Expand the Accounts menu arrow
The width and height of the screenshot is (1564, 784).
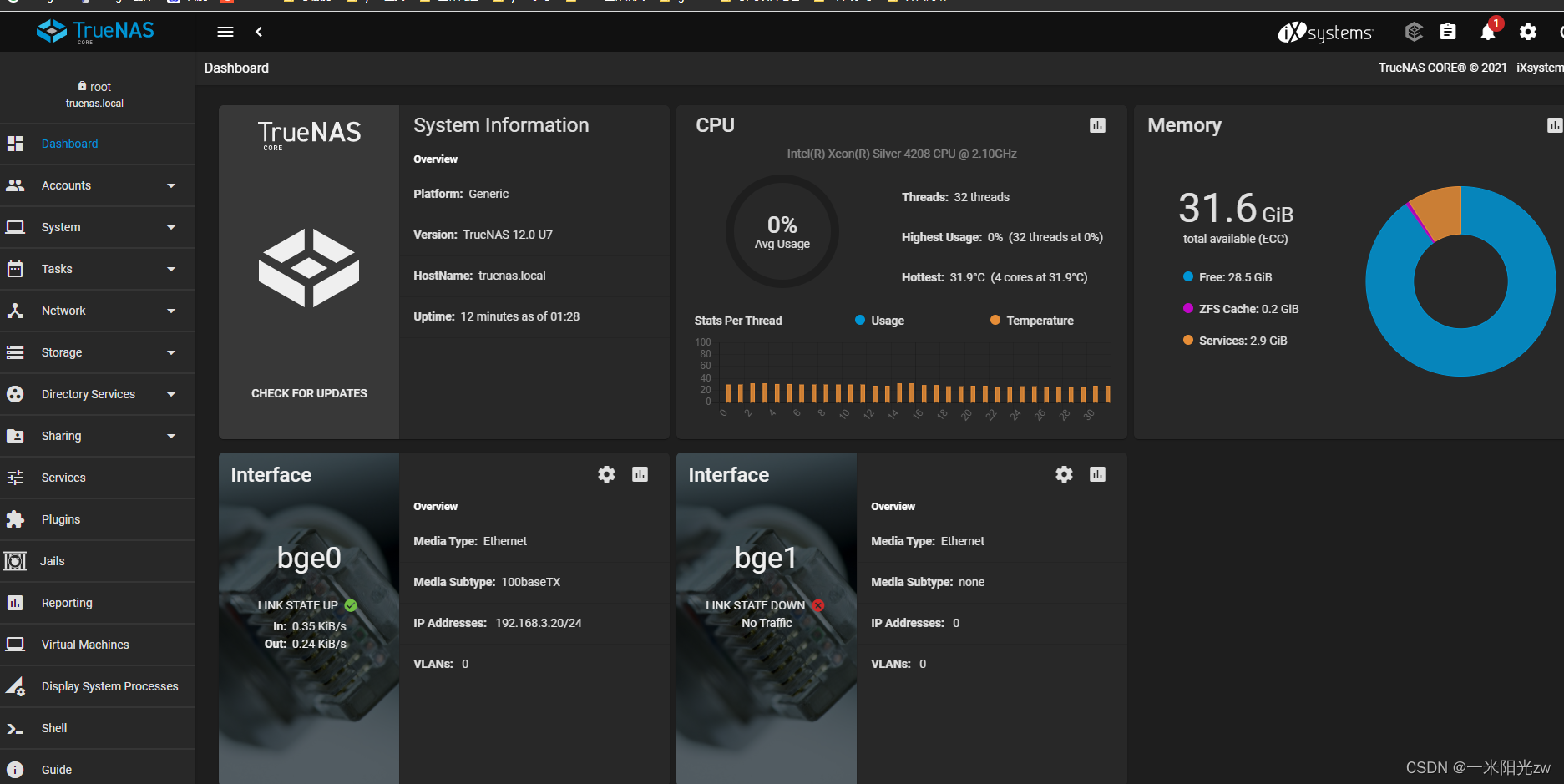[171, 185]
